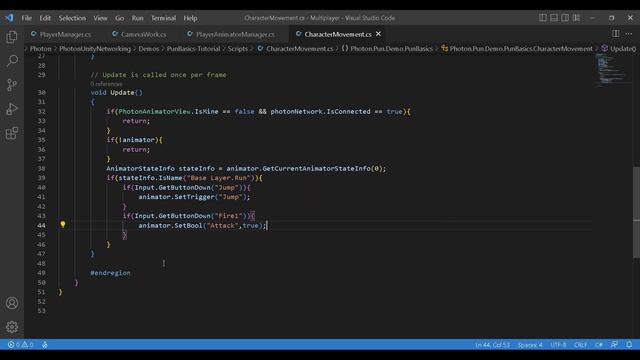This screenshot has width=640, height=360.
Task: Switch to the PlayerManager.cs tab
Action: click(x=61, y=34)
